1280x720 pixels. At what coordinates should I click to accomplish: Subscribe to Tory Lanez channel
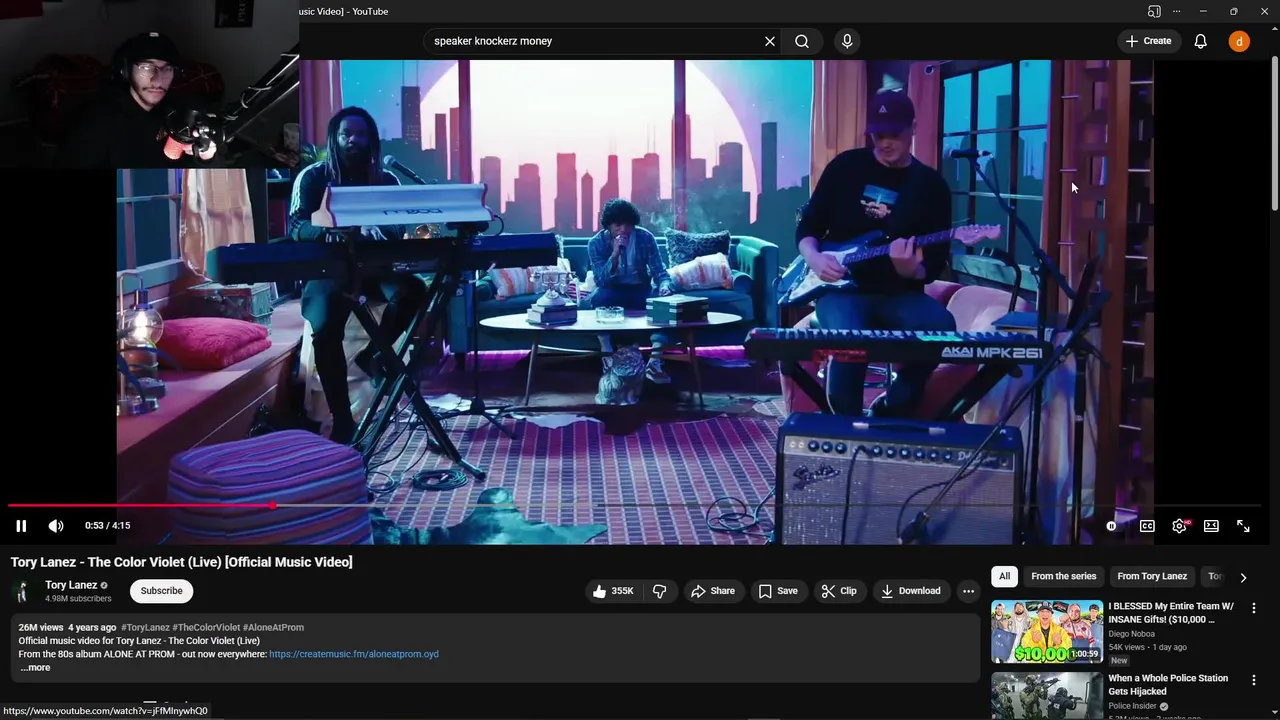pyautogui.click(x=161, y=591)
